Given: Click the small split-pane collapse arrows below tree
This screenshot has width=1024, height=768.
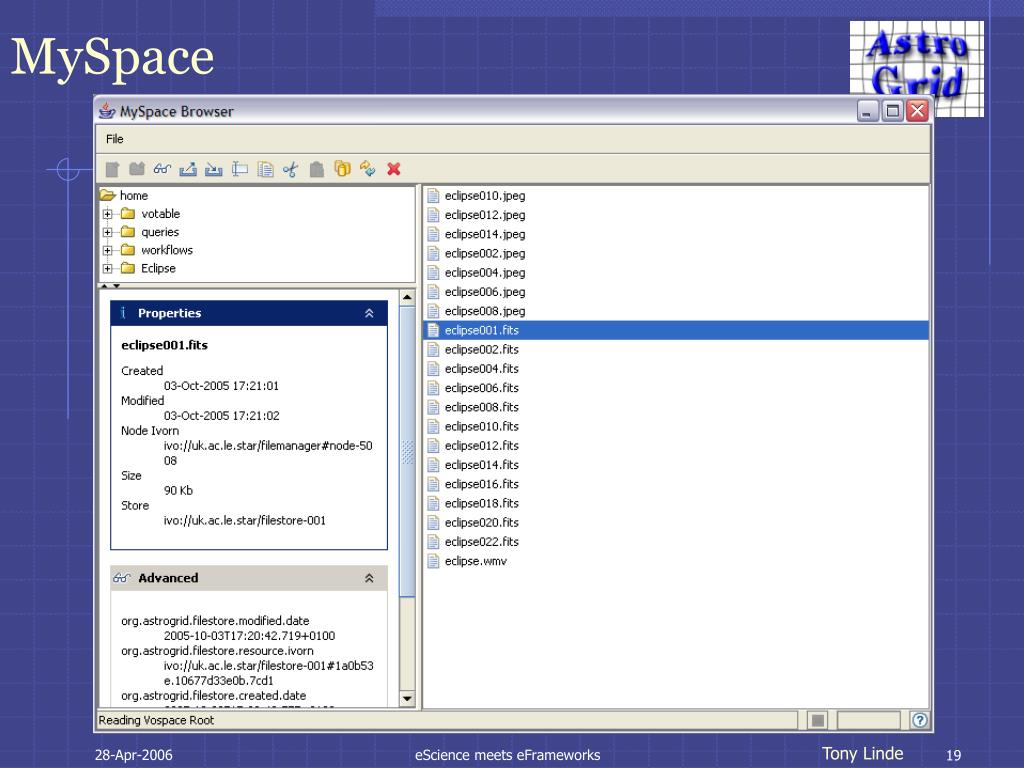Looking at the screenshot, I should [x=110, y=286].
